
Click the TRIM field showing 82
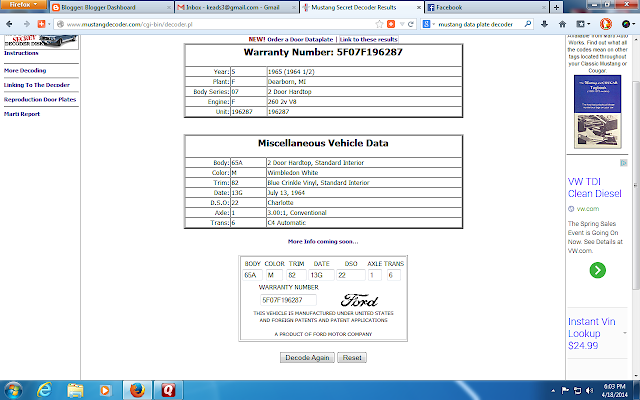tap(296, 275)
